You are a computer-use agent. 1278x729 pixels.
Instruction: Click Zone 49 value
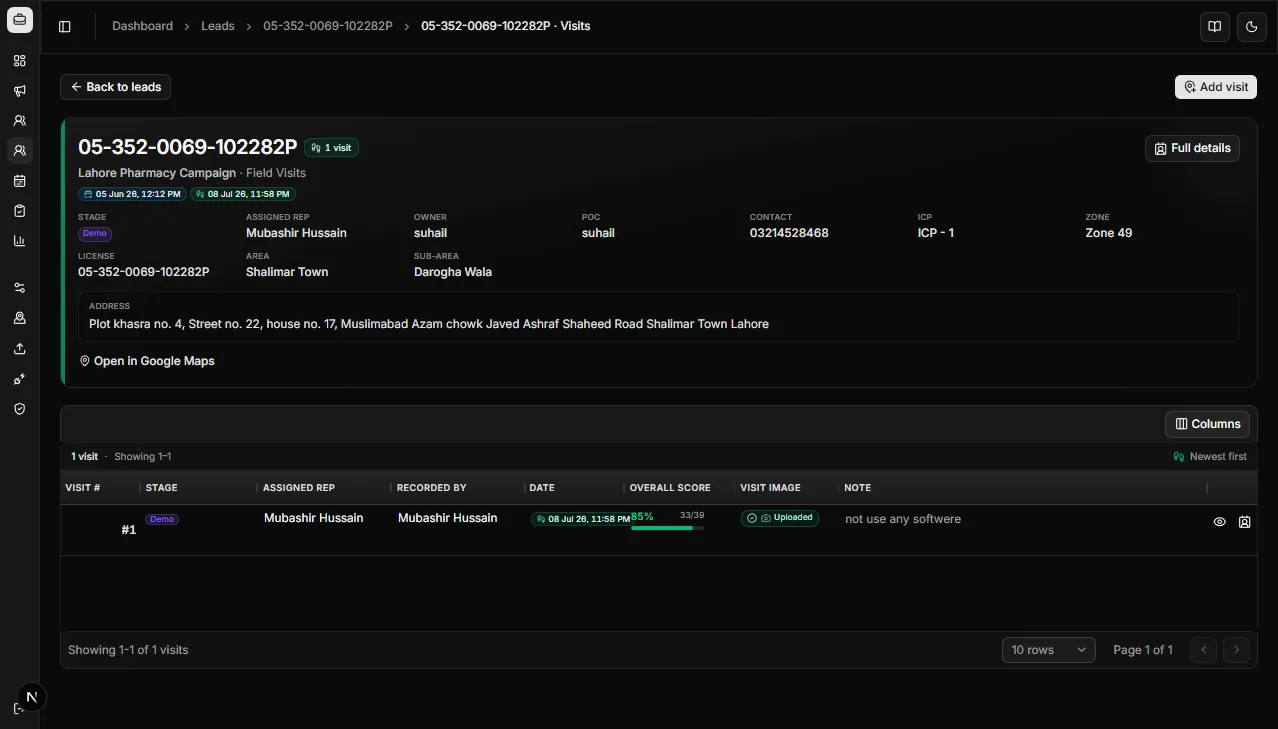point(1109,233)
